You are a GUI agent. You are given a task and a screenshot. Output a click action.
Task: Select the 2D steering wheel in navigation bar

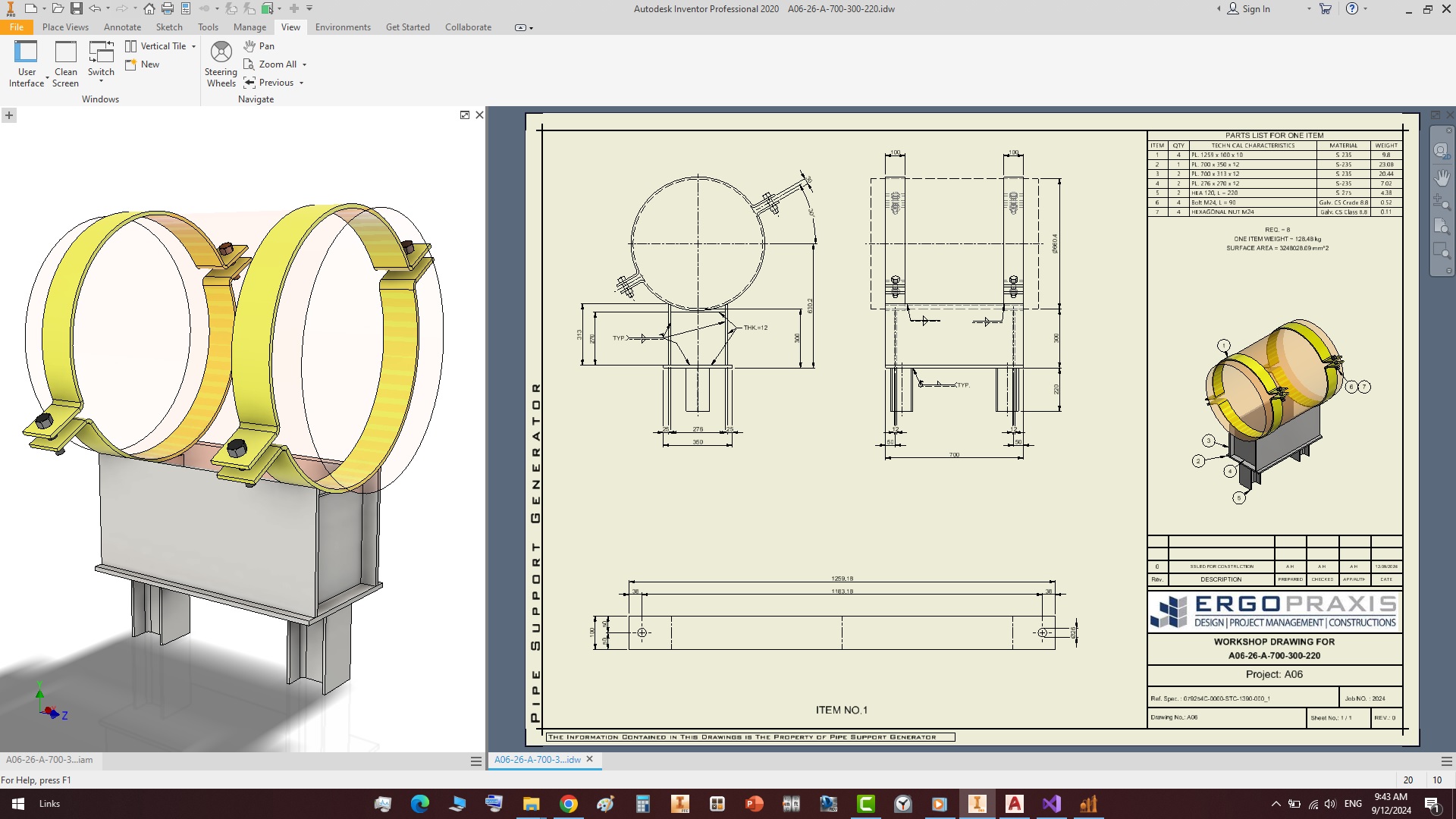coord(1441,150)
